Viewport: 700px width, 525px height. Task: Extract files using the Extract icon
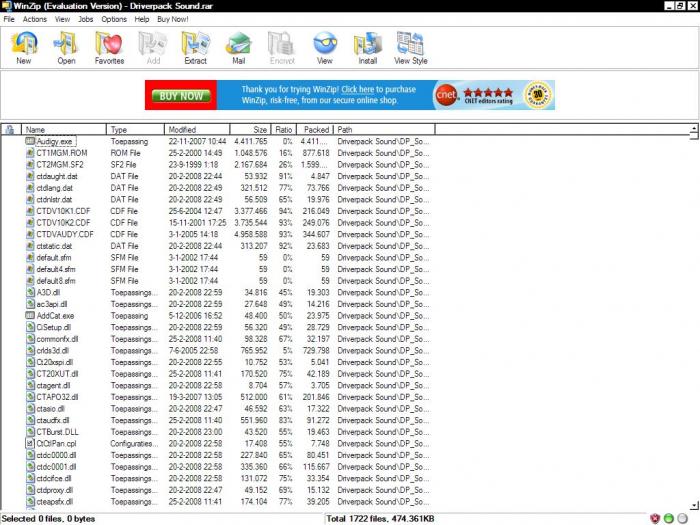coord(196,48)
